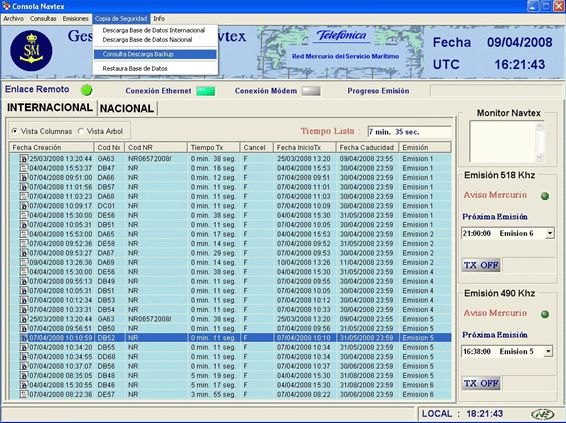
Task: Click the Monitor Navtex scrollbar
Action: point(540,141)
